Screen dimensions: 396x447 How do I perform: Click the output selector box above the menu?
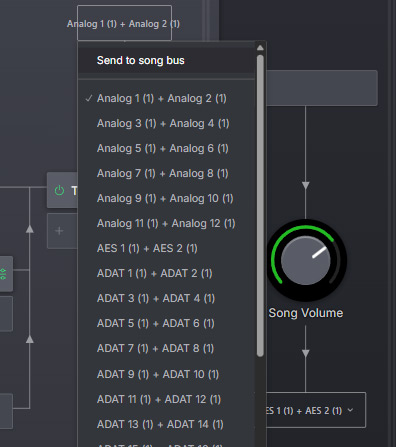[124, 23]
